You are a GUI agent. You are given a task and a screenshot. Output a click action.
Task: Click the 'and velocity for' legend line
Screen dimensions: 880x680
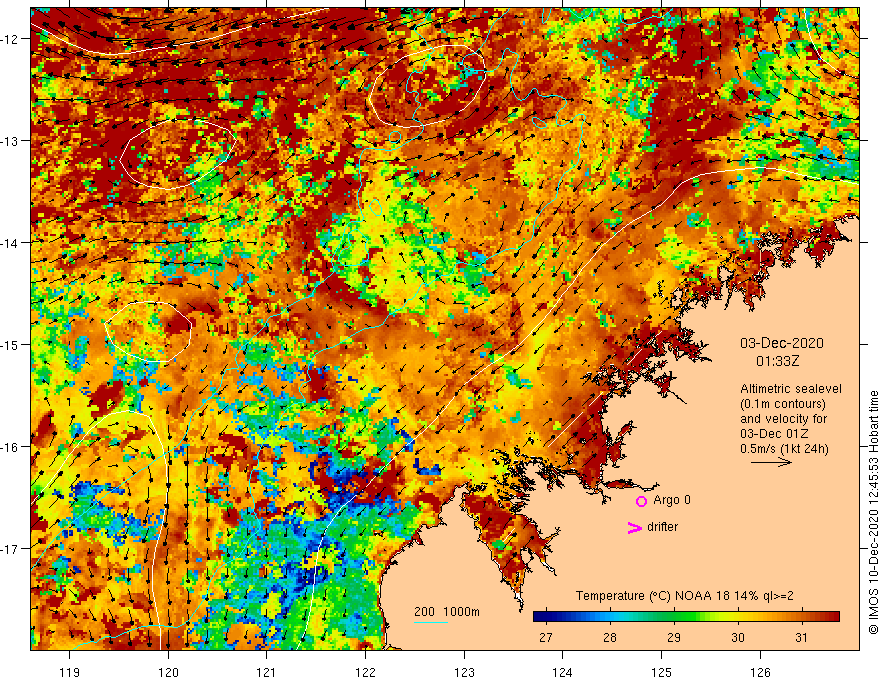(x=783, y=419)
